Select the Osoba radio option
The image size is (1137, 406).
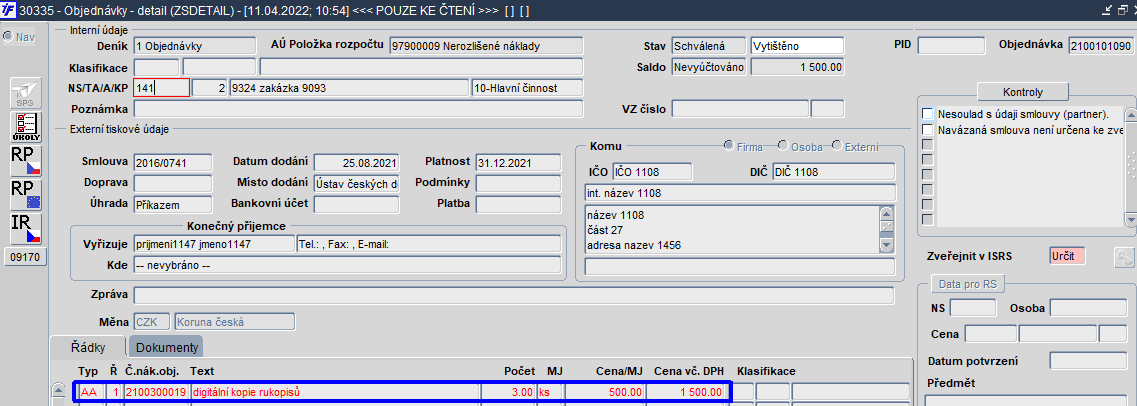click(x=782, y=146)
